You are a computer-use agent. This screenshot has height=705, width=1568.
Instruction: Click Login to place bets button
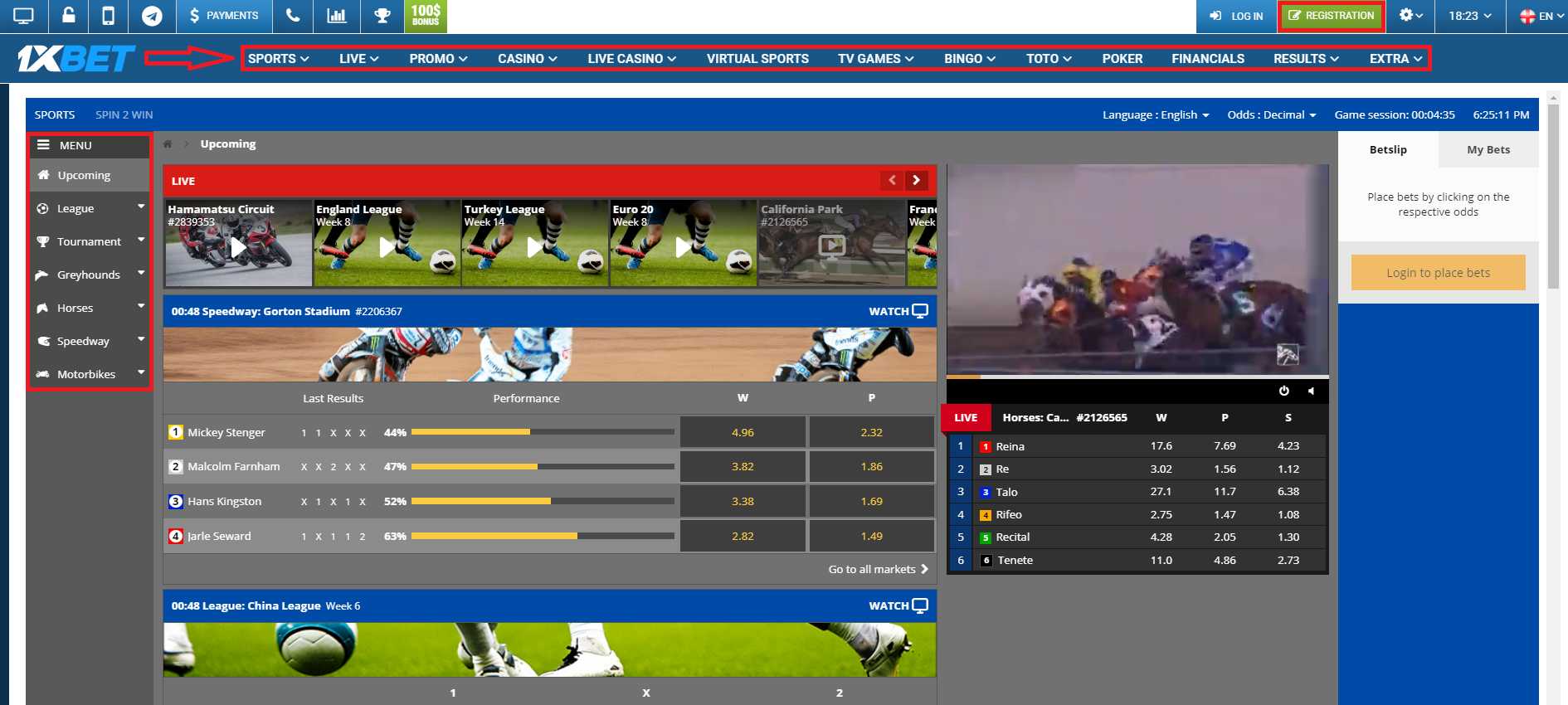pyautogui.click(x=1438, y=272)
